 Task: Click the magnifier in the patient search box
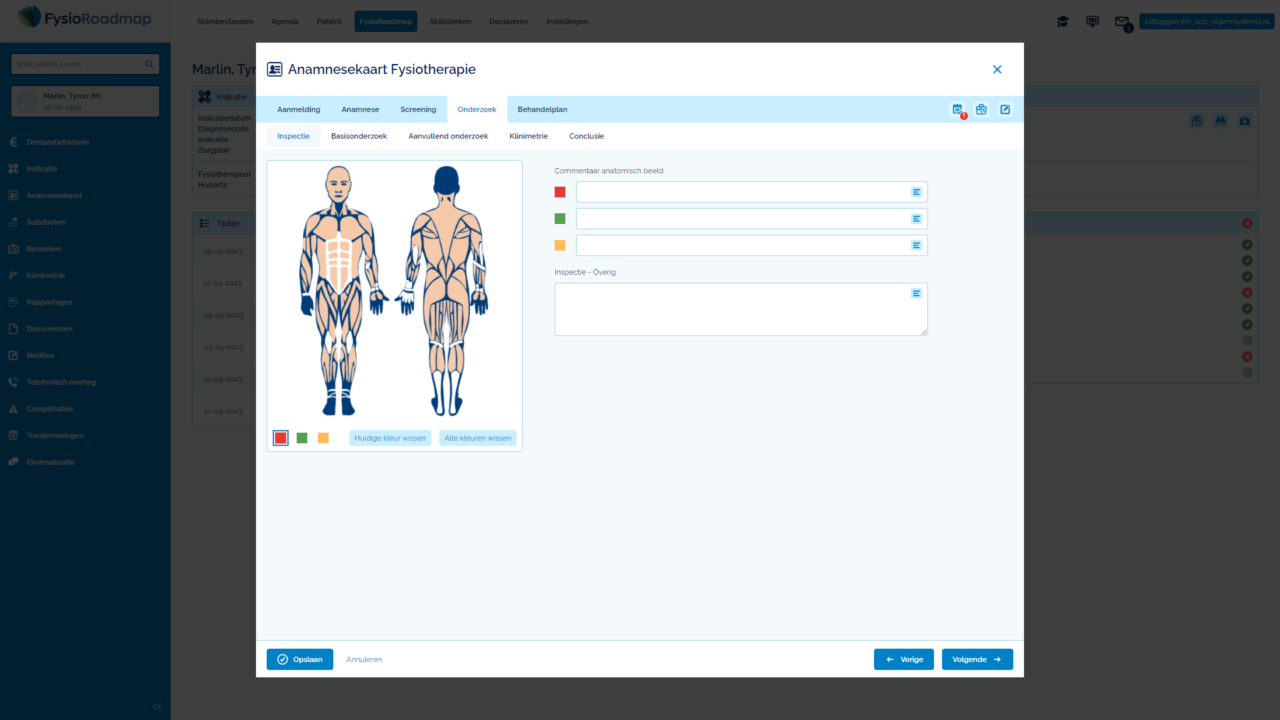click(149, 63)
